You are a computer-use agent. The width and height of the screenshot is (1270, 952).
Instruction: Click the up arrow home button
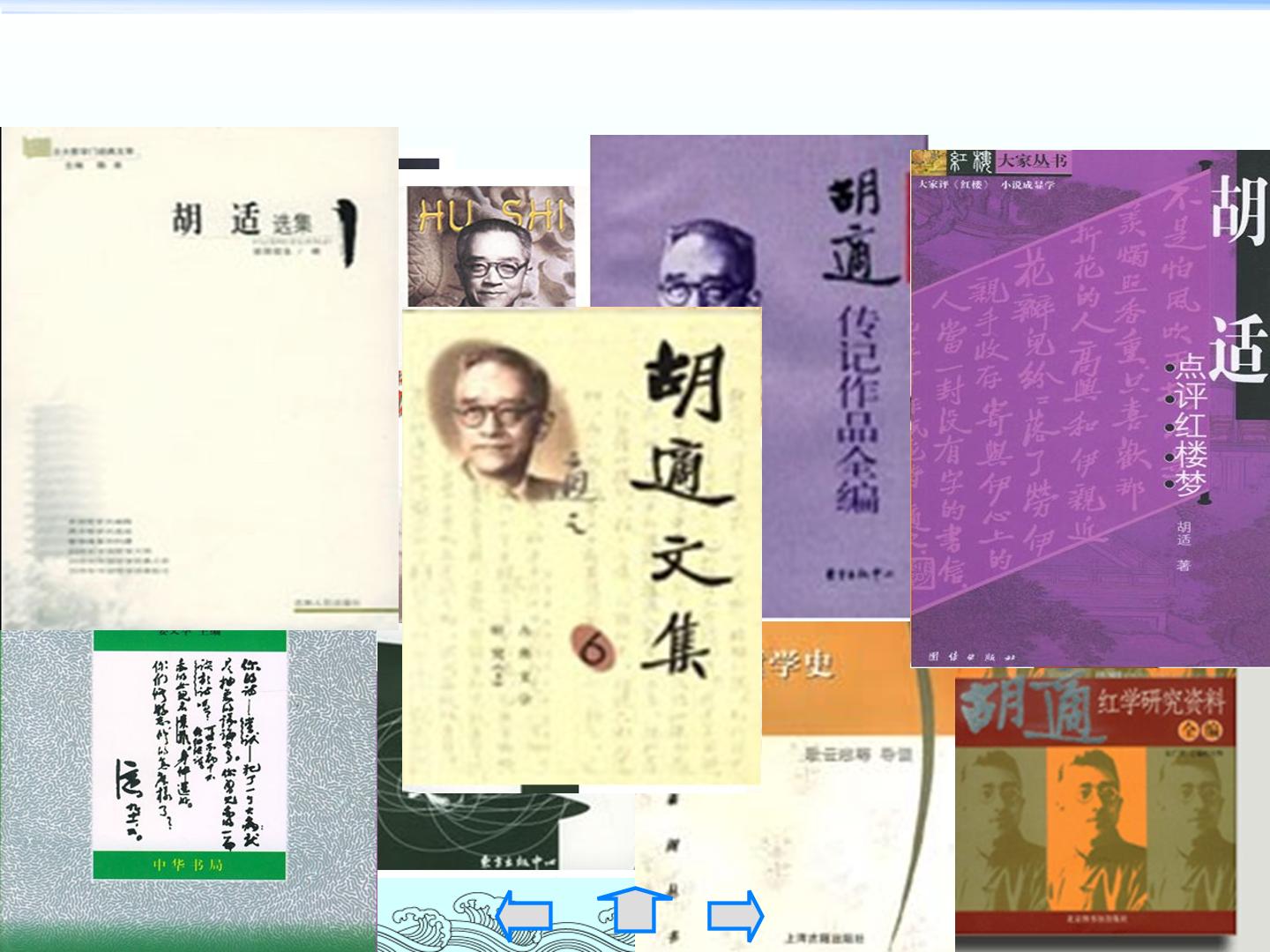634,910
